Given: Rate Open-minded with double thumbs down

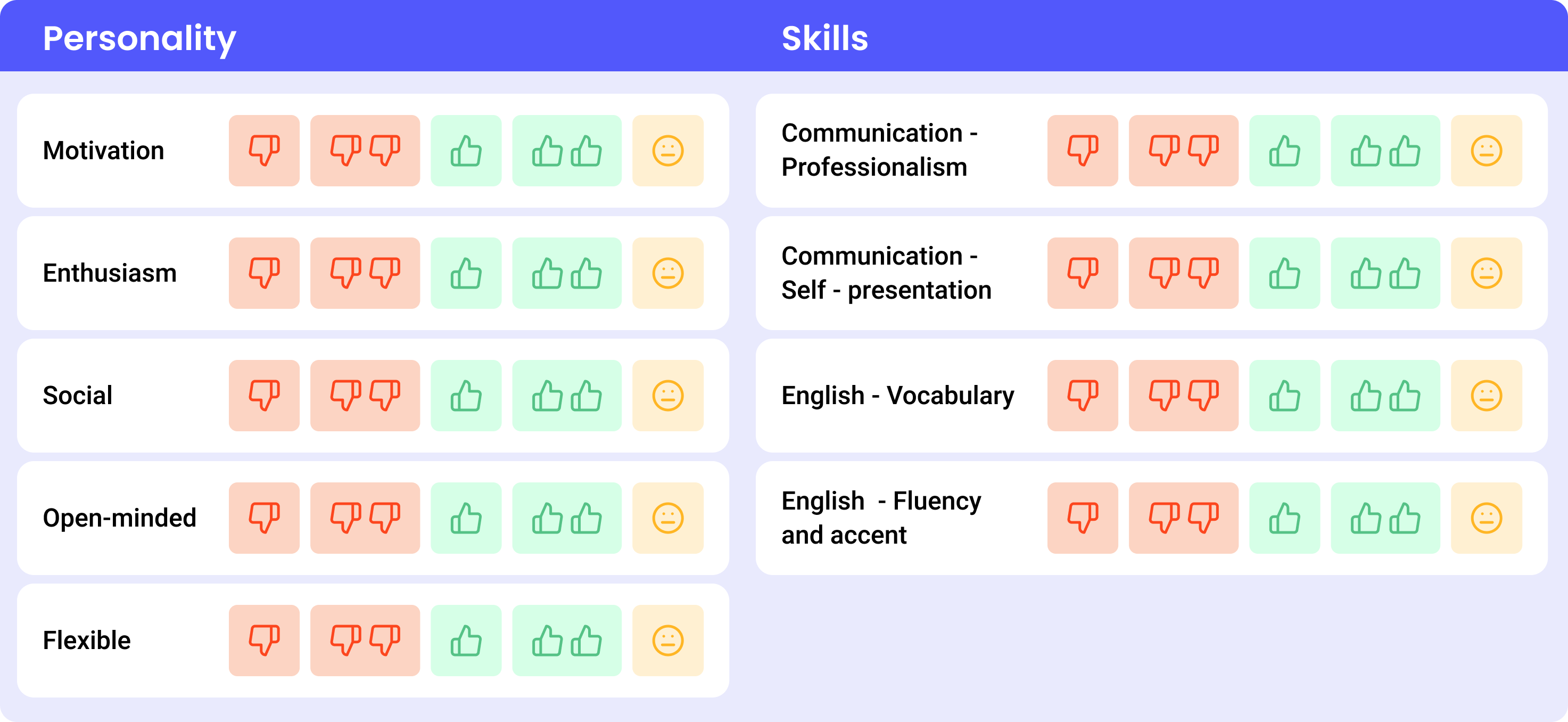Looking at the screenshot, I should pyautogui.click(x=364, y=518).
